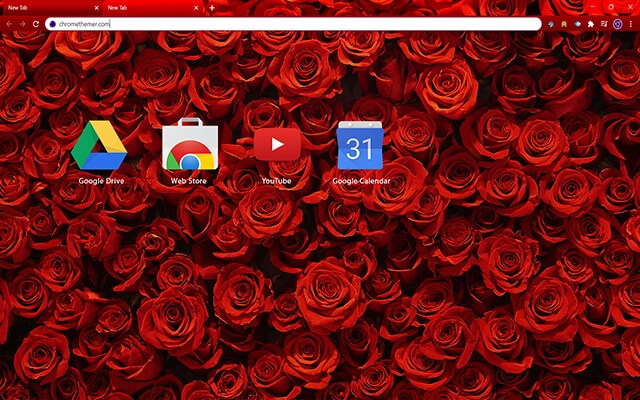Reload the page with the refresh icon
The width and height of the screenshot is (640, 400).
36,24
